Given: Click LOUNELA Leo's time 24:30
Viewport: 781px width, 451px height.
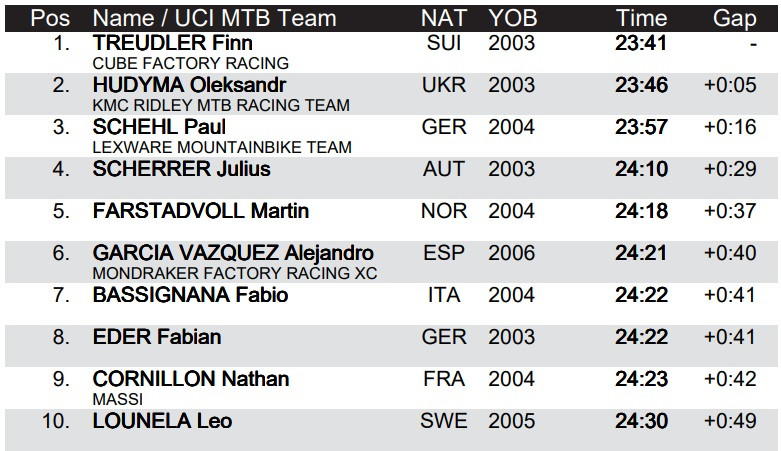Looking at the screenshot, I should 641,421.
